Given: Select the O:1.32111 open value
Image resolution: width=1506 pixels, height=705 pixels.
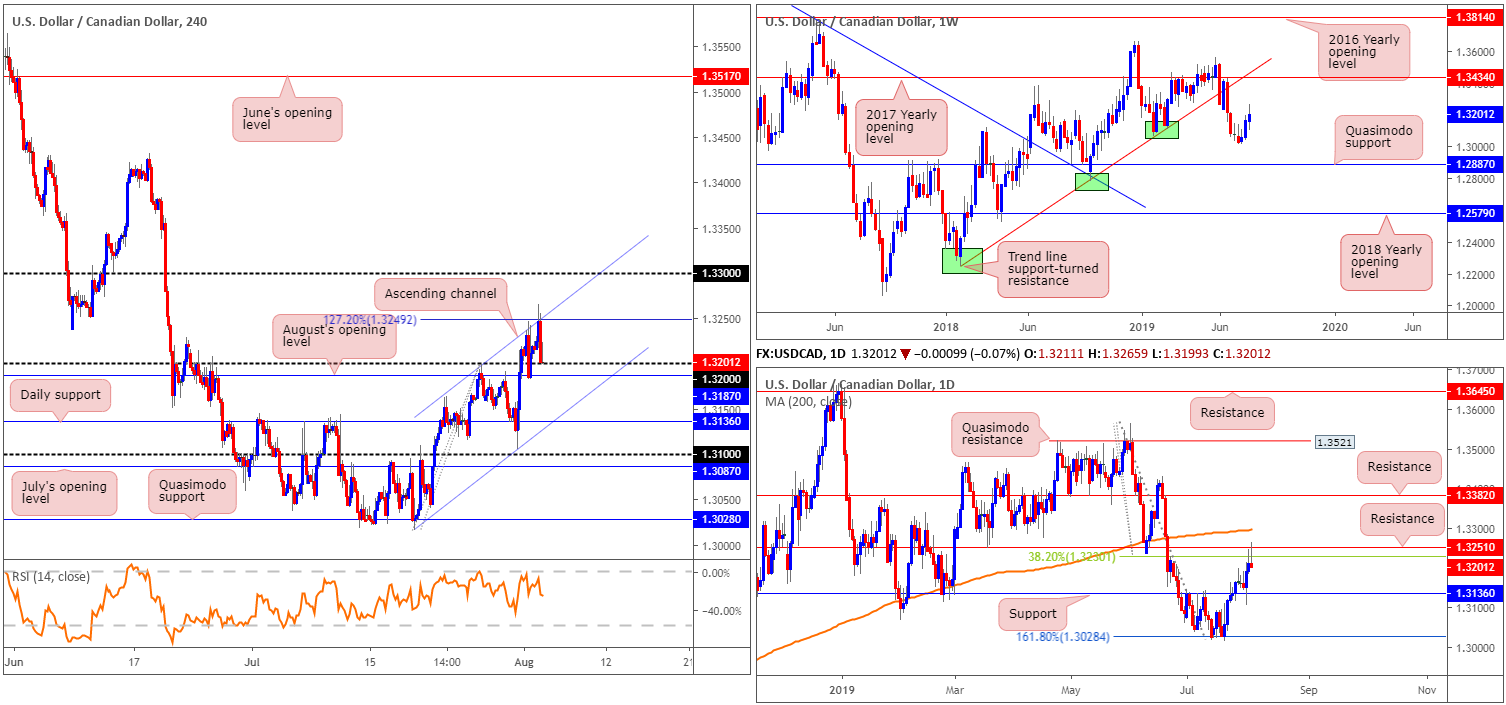Looking at the screenshot, I should coord(1053,353).
